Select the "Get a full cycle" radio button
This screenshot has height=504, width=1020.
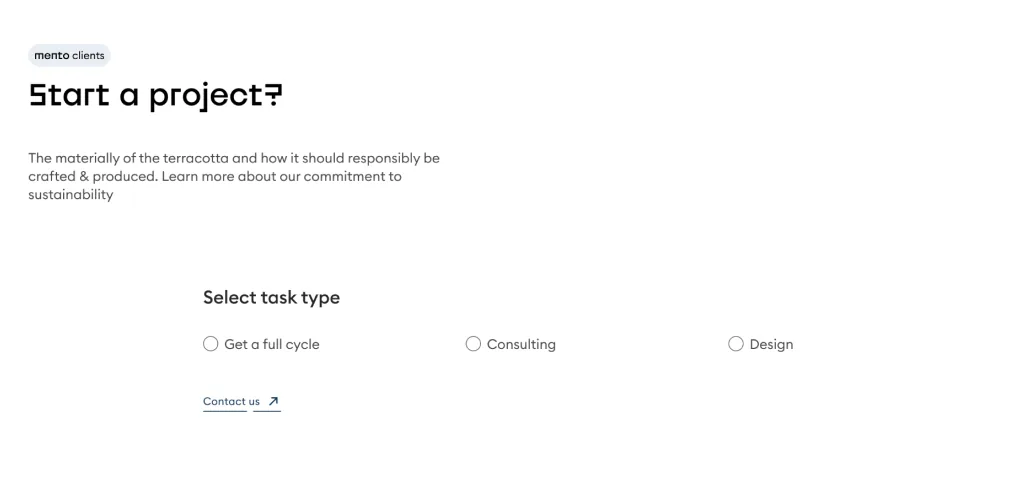tap(210, 344)
